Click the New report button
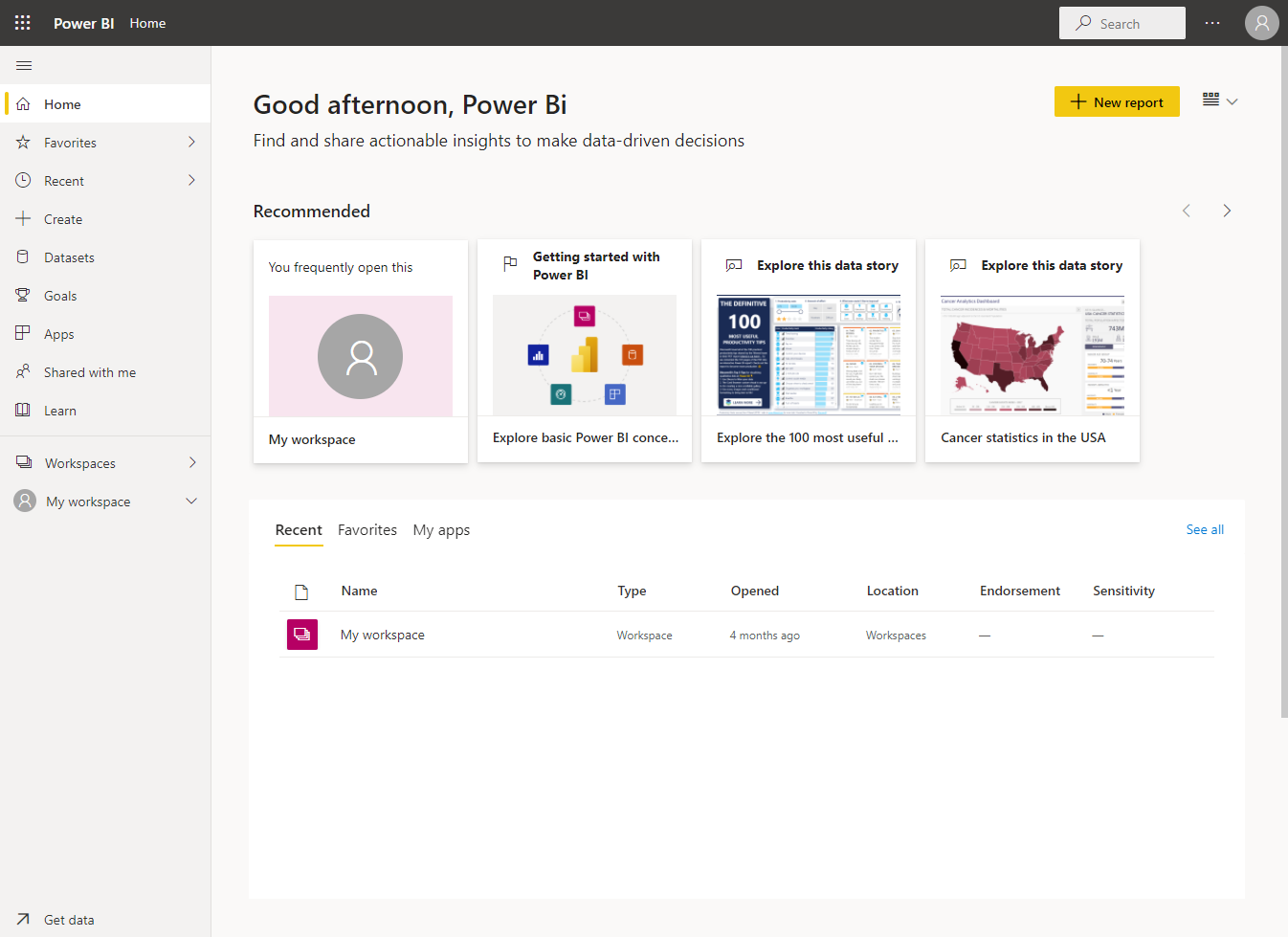1288x937 pixels. click(x=1116, y=101)
